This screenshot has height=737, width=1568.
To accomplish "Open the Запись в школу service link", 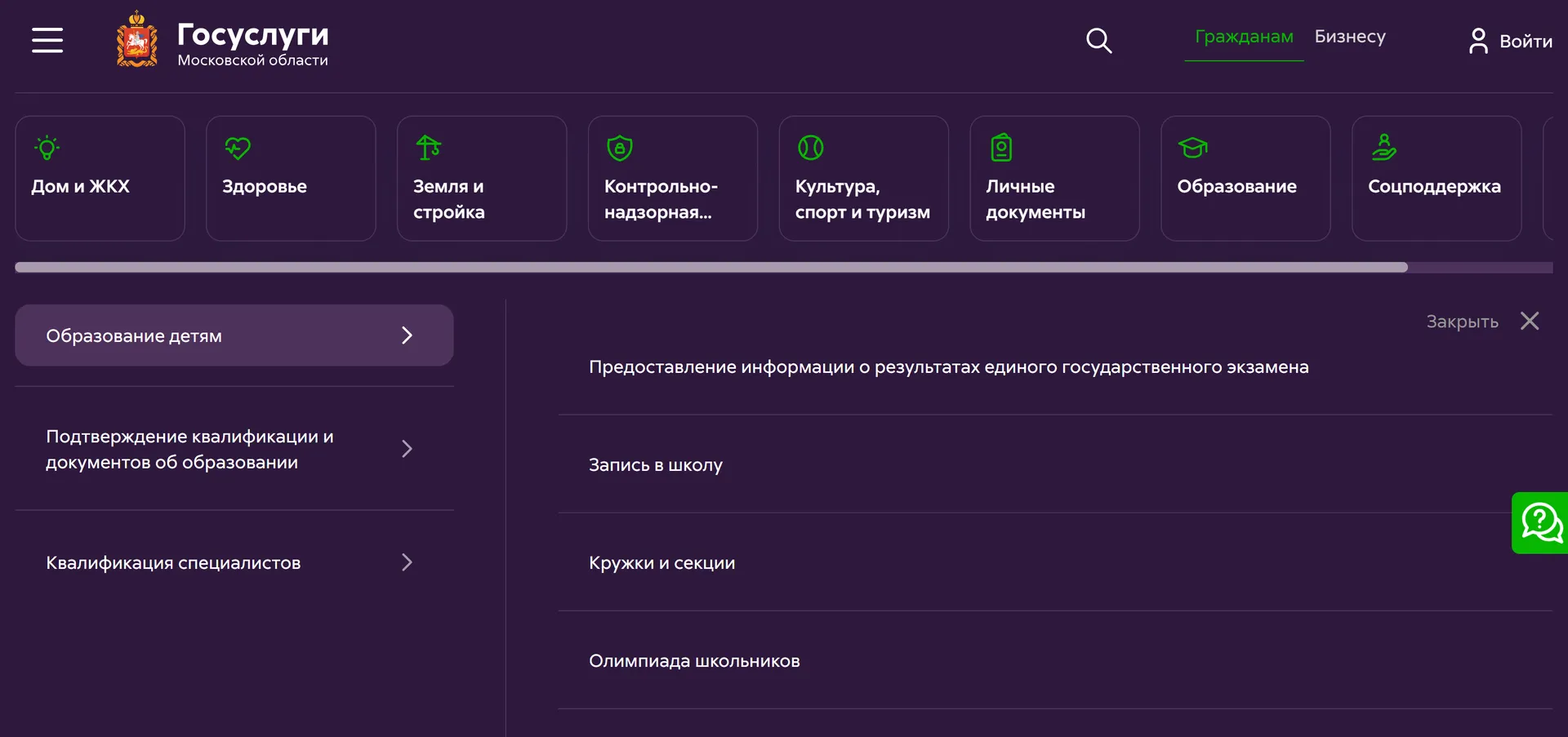I will tap(655, 465).
